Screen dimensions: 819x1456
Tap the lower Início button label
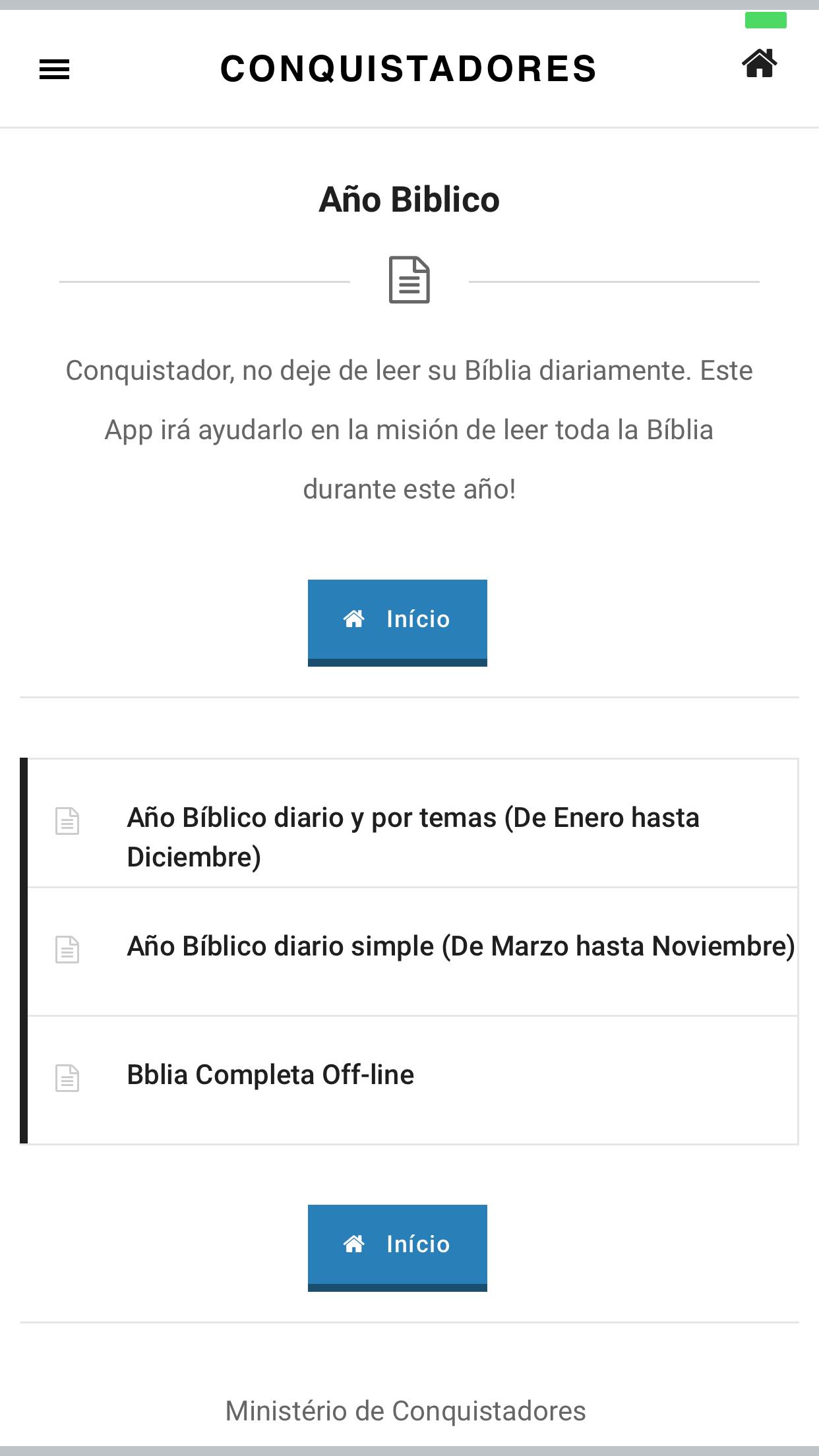coord(418,1244)
